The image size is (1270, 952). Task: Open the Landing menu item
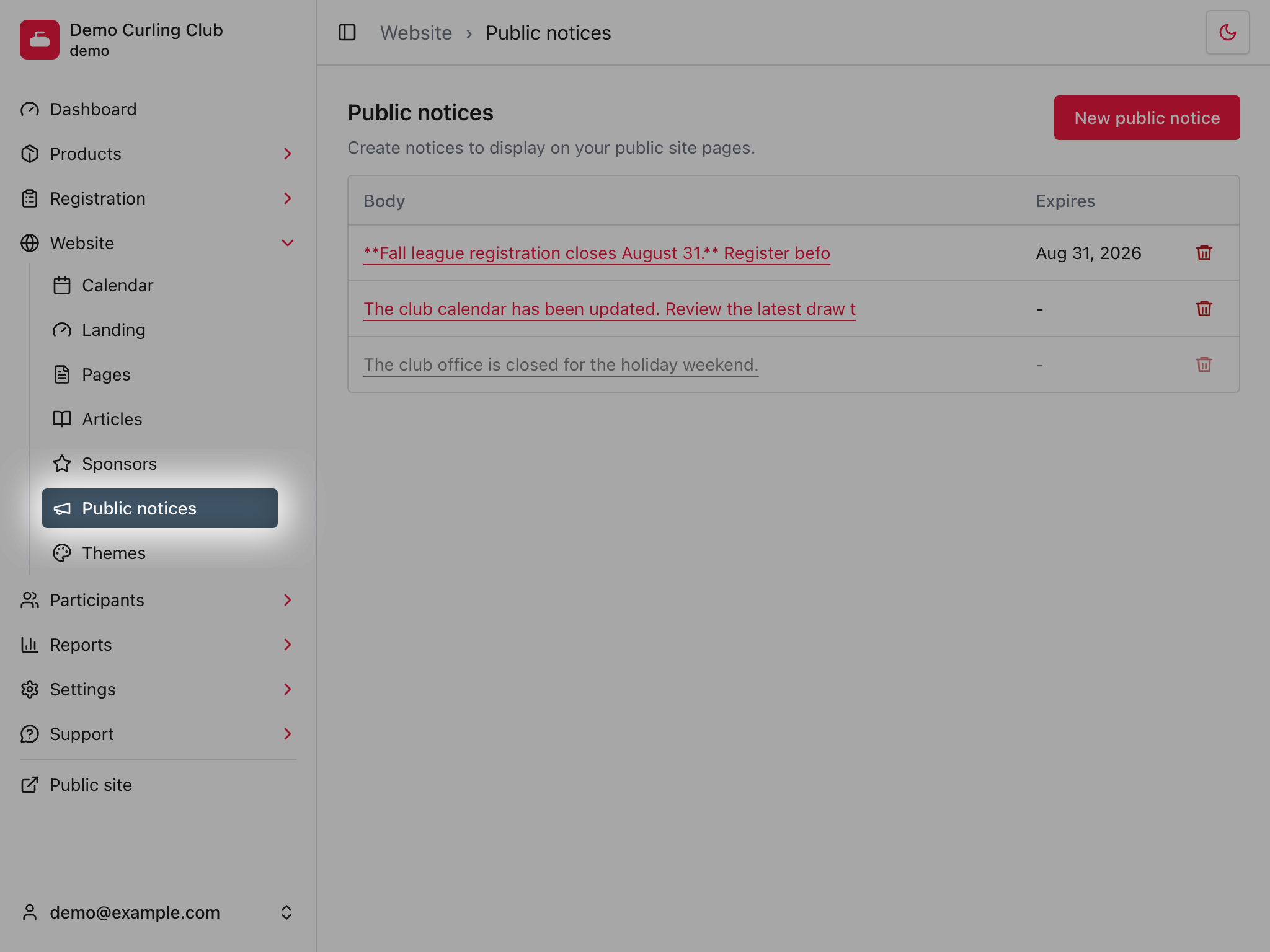click(160, 330)
